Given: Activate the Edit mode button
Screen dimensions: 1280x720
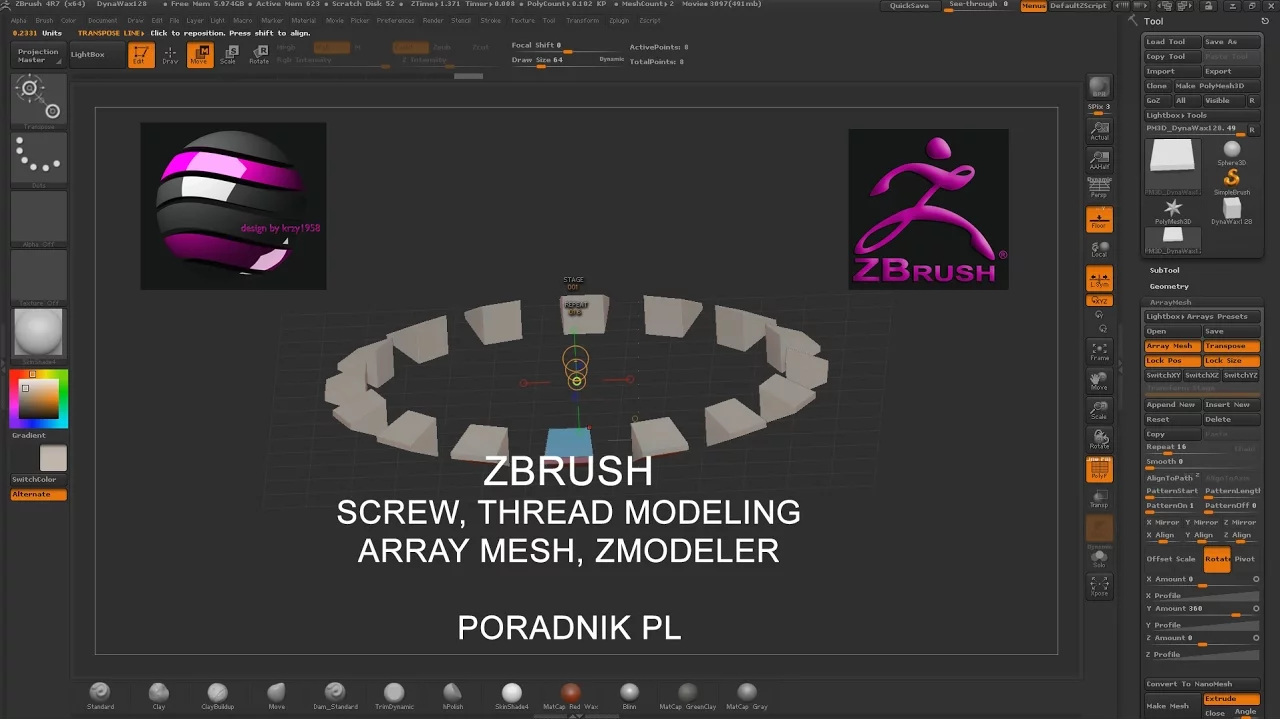Looking at the screenshot, I should tap(141, 55).
